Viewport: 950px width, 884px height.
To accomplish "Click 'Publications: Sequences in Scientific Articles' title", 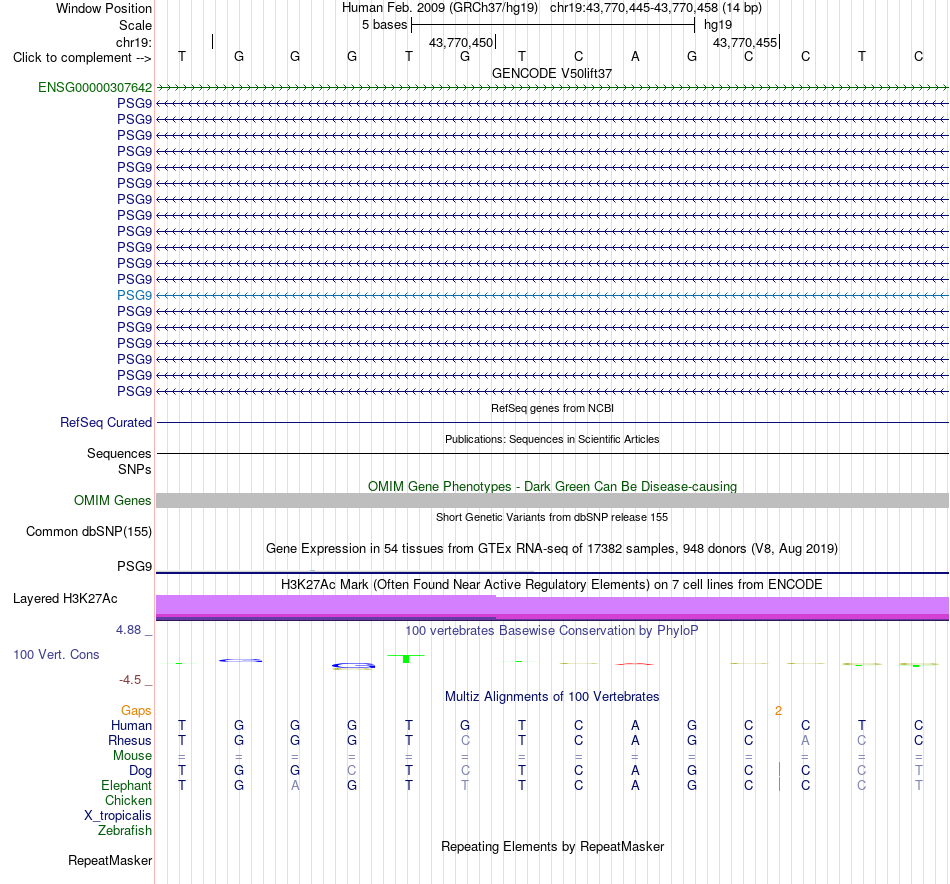I will tap(552, 439).
